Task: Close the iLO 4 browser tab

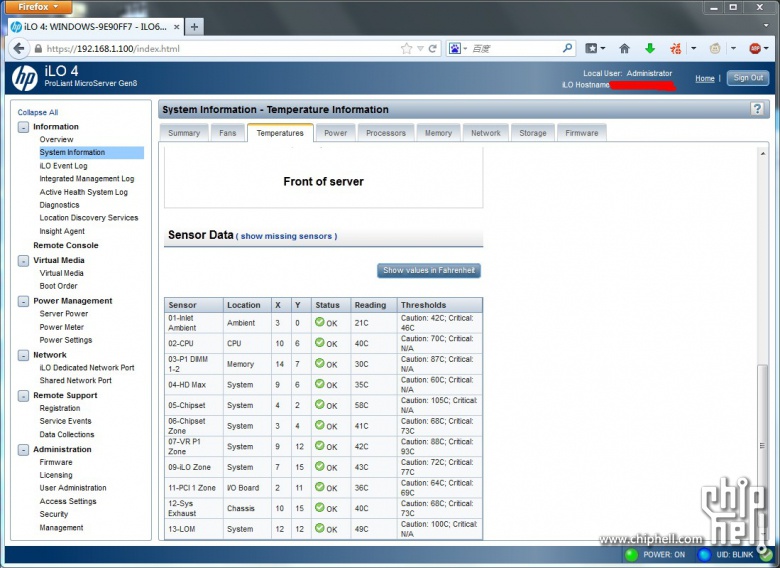Action: 177,27
